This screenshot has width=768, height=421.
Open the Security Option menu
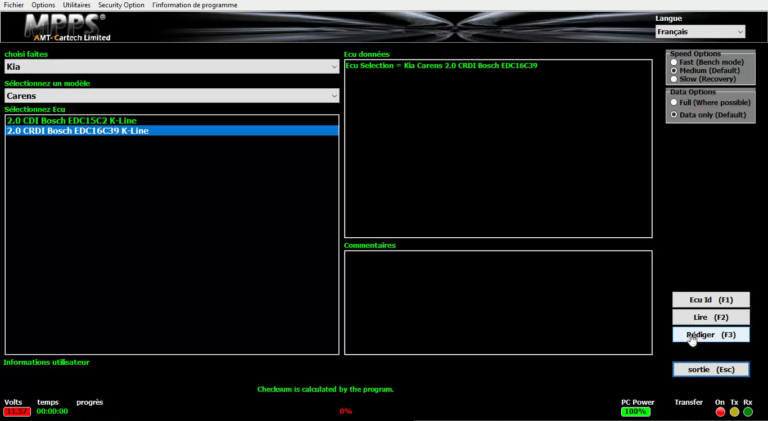tap(121, 5)
